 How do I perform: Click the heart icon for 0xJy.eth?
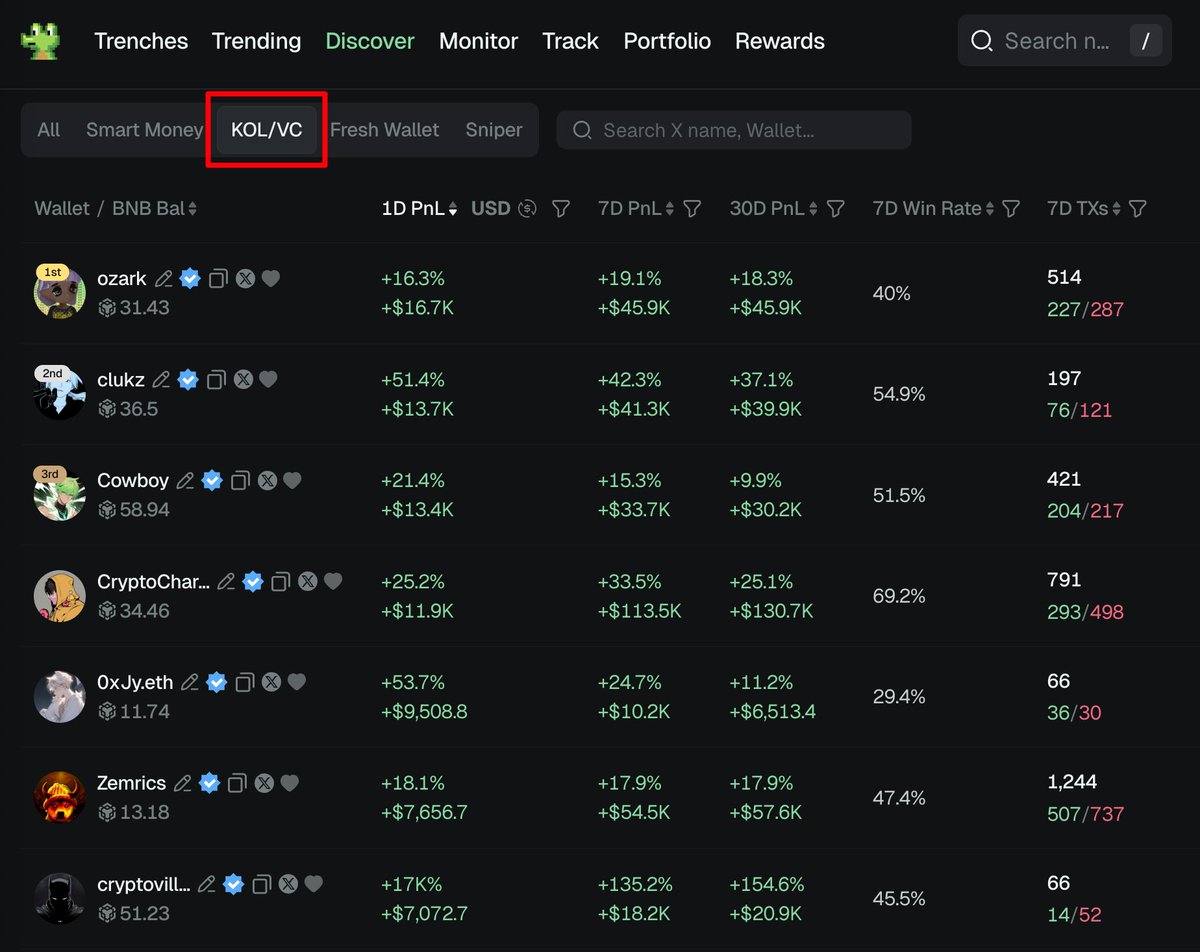pos(296,682)
